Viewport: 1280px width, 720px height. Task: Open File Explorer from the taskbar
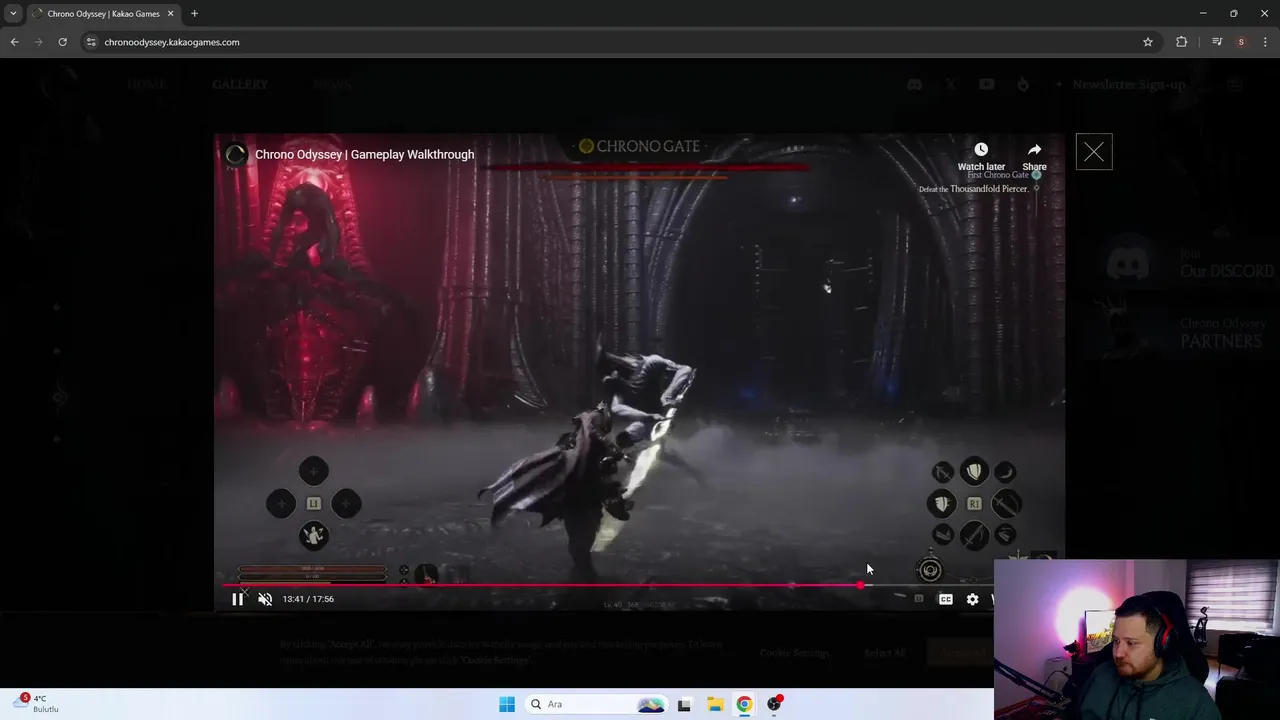pyautogui.click(x=715, y=704)
